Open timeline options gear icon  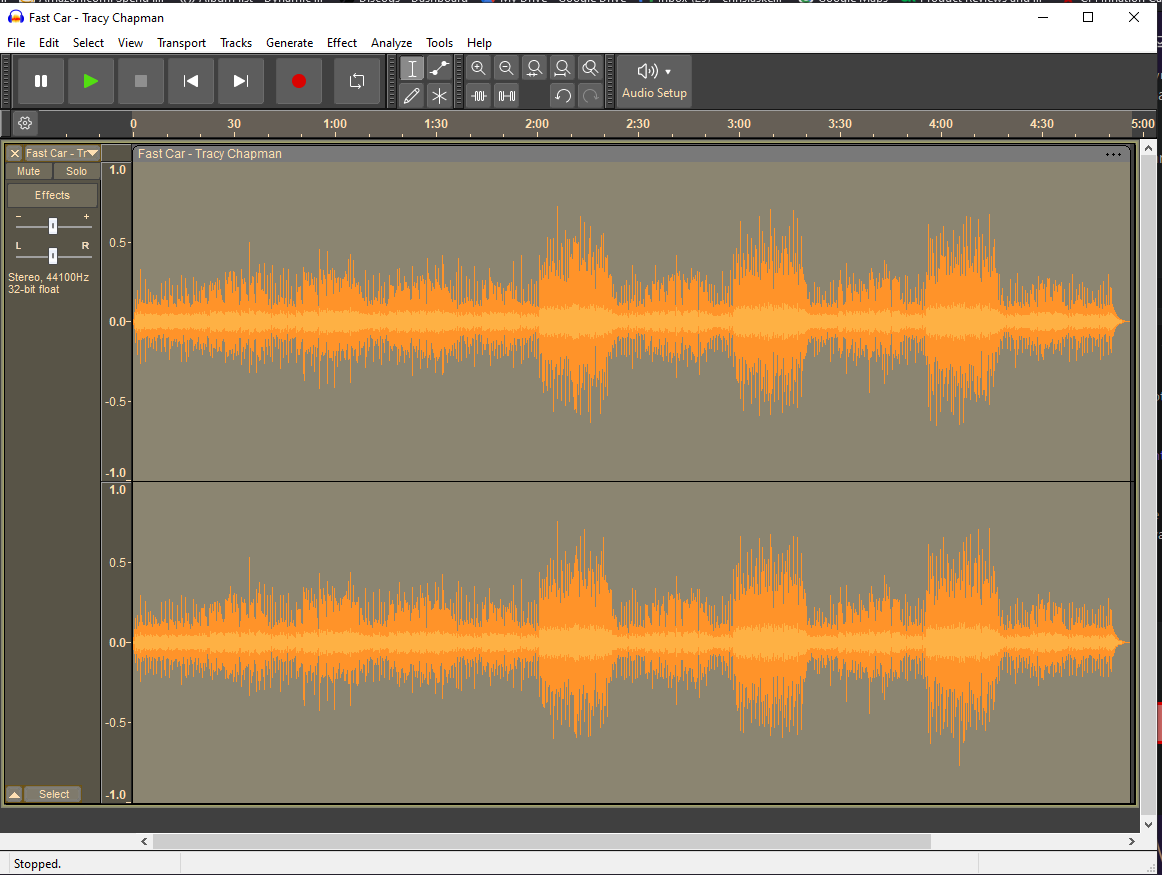tap(24, 123)
